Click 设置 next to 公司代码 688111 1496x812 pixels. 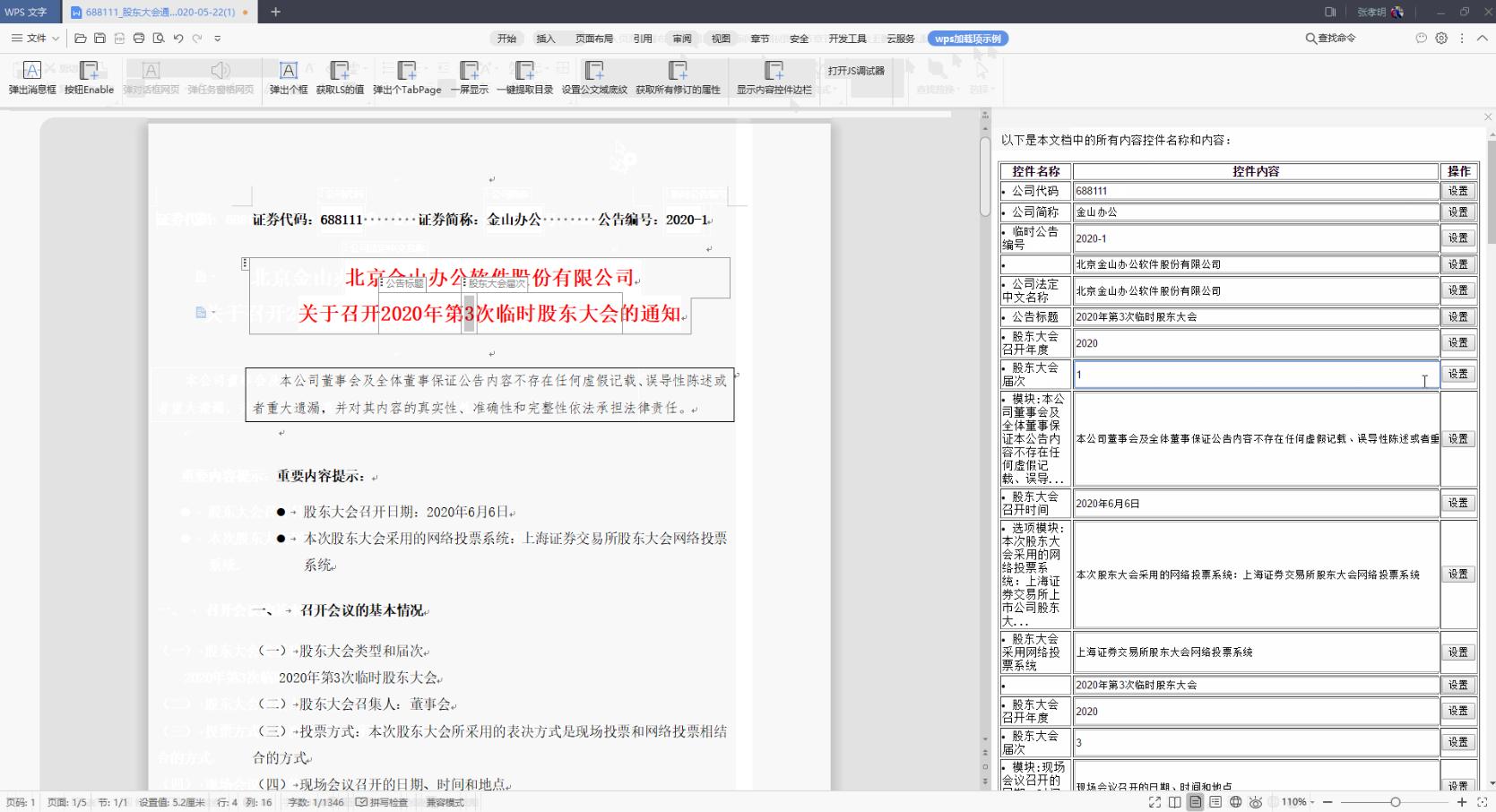(1457, 190)
